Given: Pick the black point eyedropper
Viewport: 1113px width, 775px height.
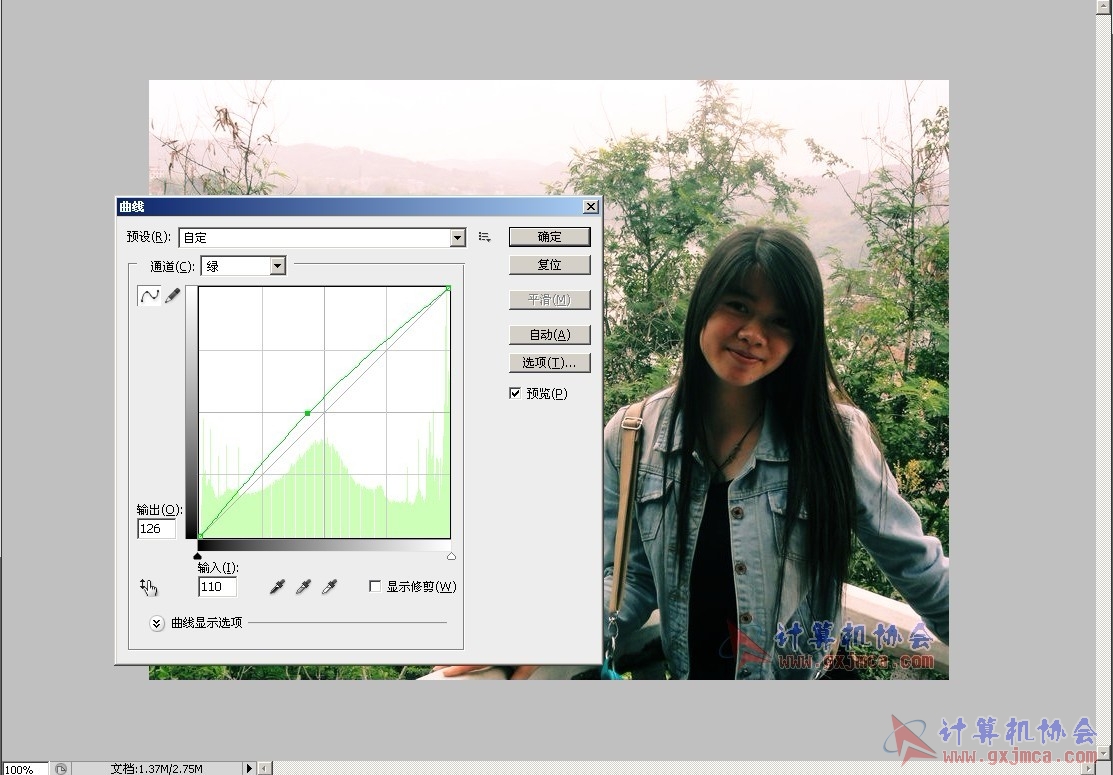Looking at the screenshot, I should tap(278, 586).
